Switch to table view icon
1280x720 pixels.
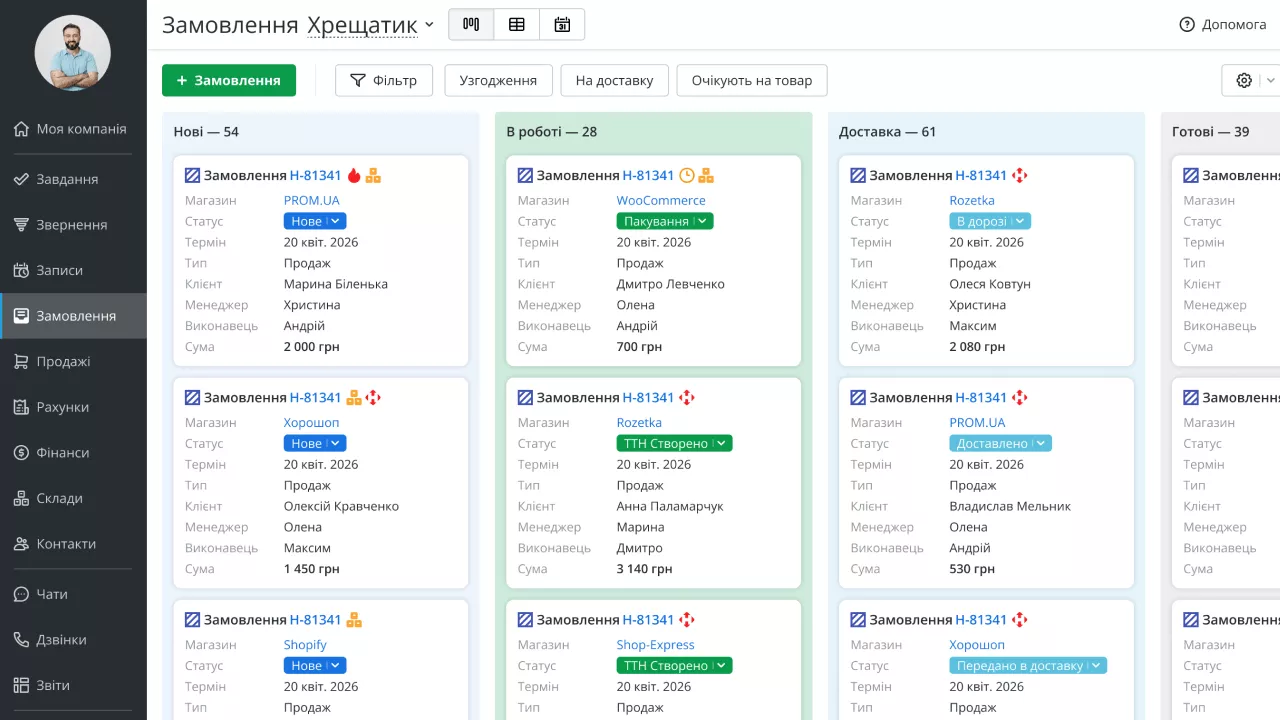click(x=517, y=25)
